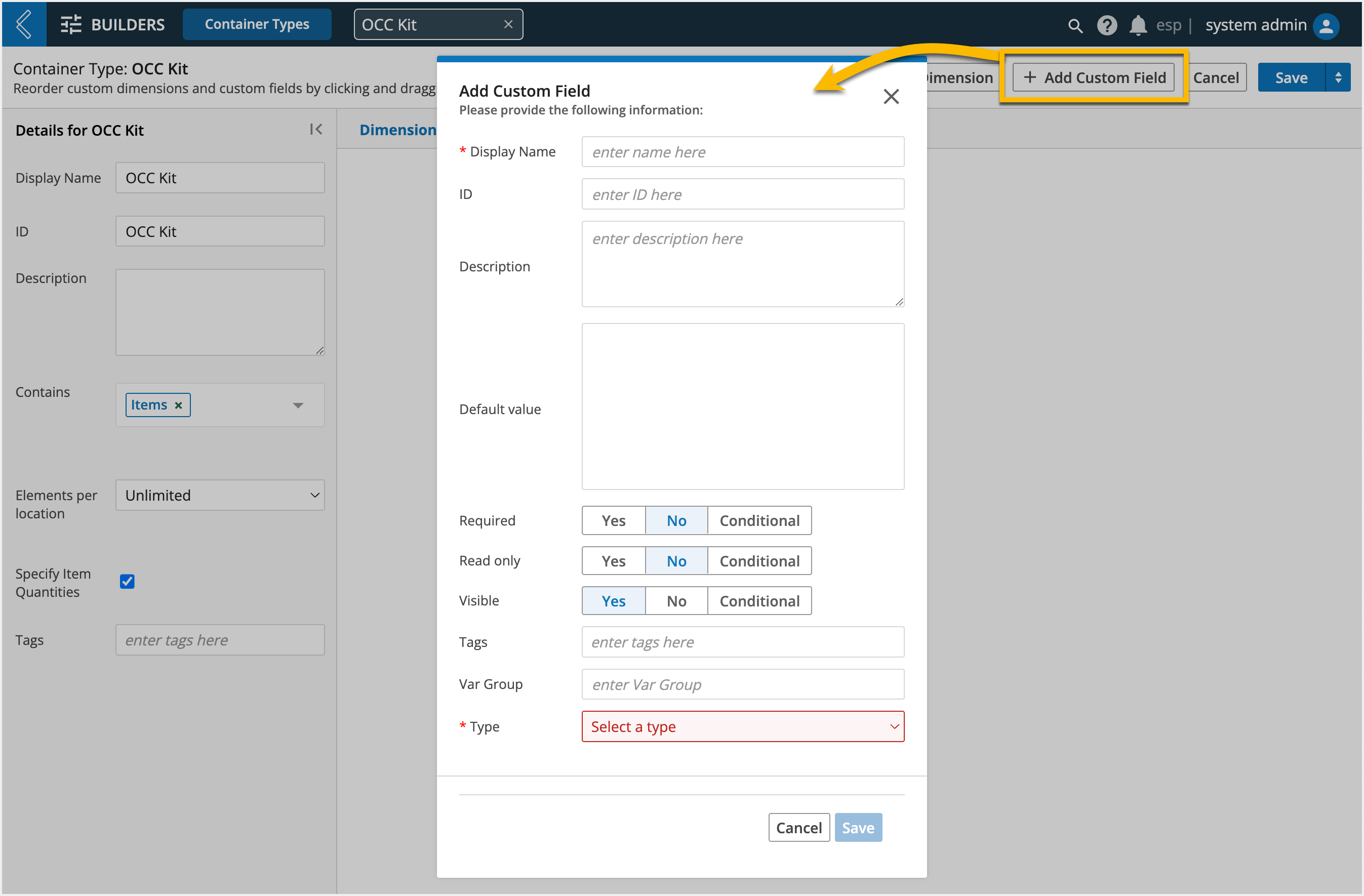Click the Var Group input field
This screenshot has height=896, width=1364.
tap(743, 684)
